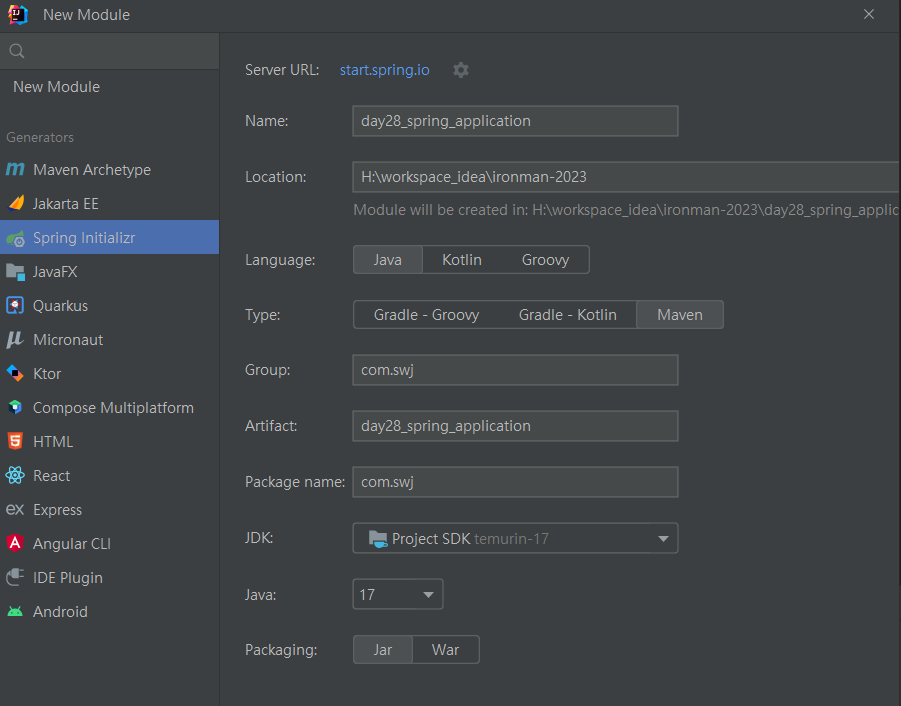This screenshot has width=901, height=706.
Task: Select the Jakarta EE generator icon
Action: click(15, 204)
